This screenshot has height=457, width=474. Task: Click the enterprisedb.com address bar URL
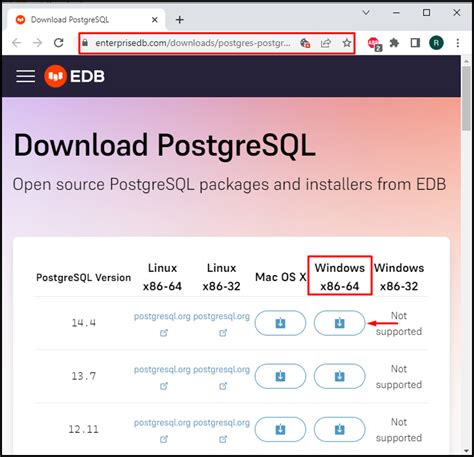coord(193,43)
